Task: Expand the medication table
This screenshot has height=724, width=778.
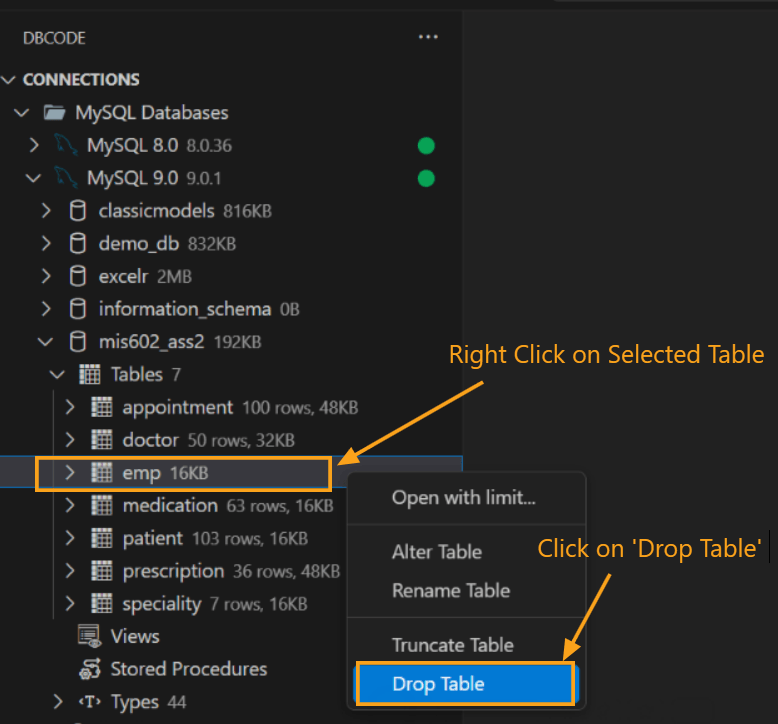Action: 70,506
